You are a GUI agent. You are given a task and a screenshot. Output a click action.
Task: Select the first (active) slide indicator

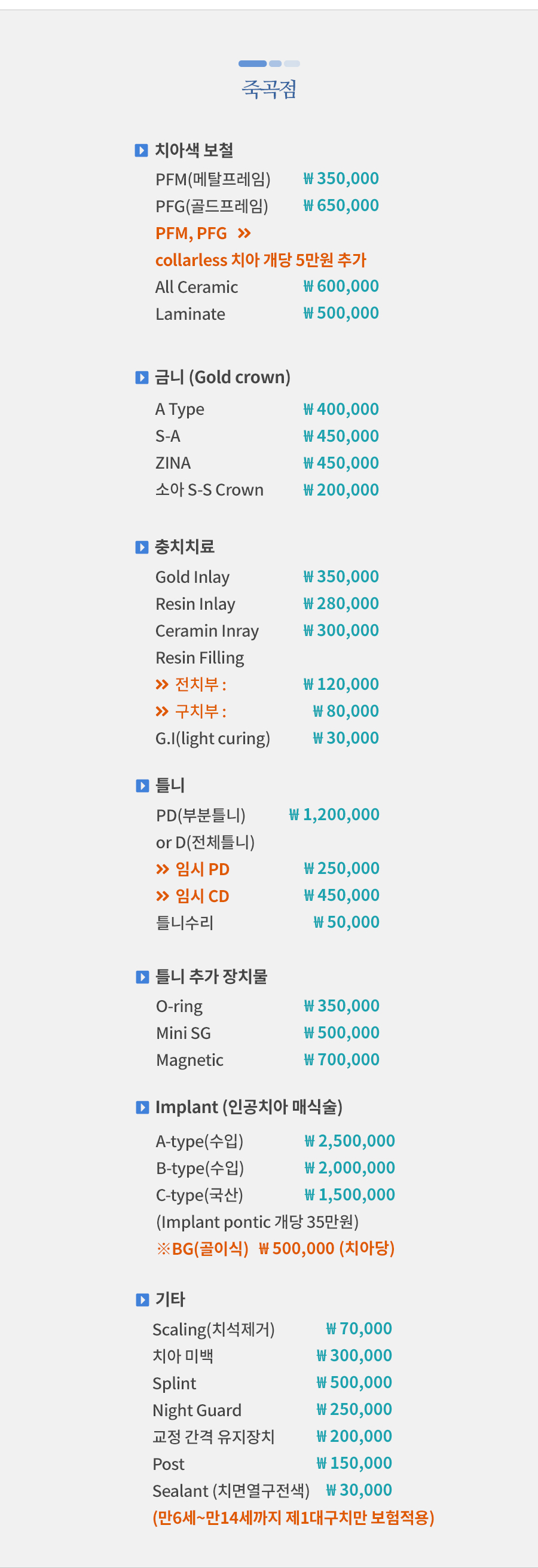253,64
